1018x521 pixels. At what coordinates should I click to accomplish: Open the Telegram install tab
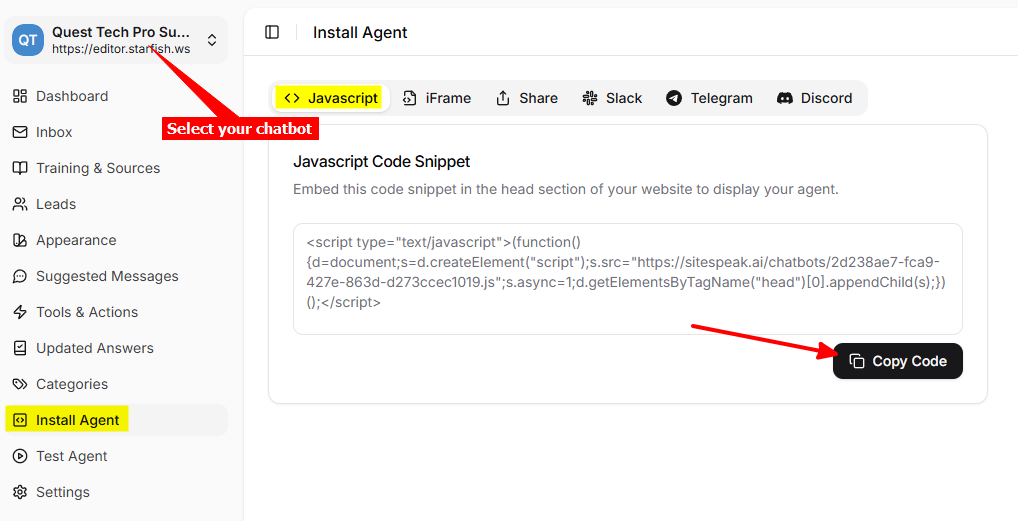710,98
